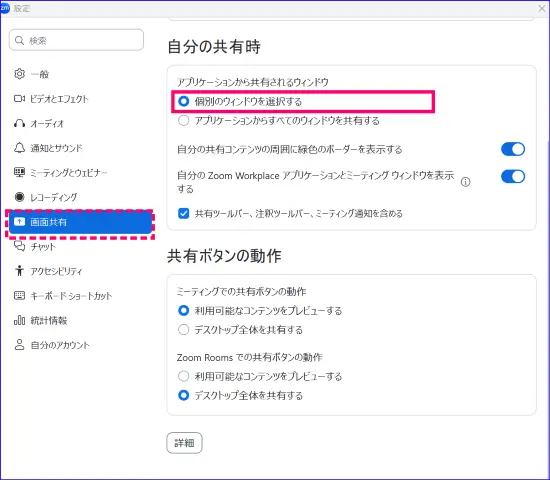Screen dimensions: 550x480
Task: Select Zoom Rooms デスクトップ全体を共有する radio
Action: (183, 395)
